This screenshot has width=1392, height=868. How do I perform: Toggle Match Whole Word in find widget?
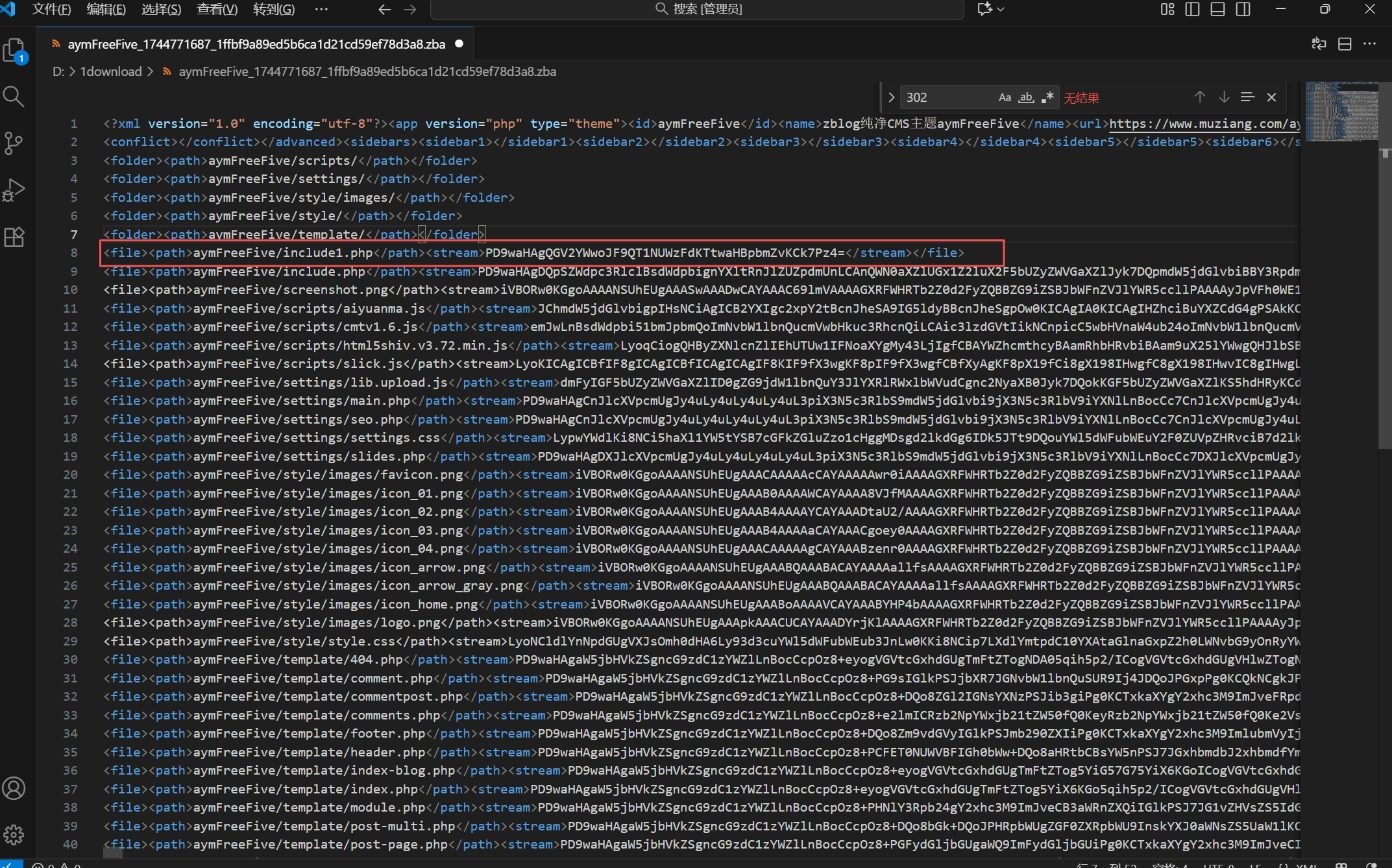click(1026, 97)
